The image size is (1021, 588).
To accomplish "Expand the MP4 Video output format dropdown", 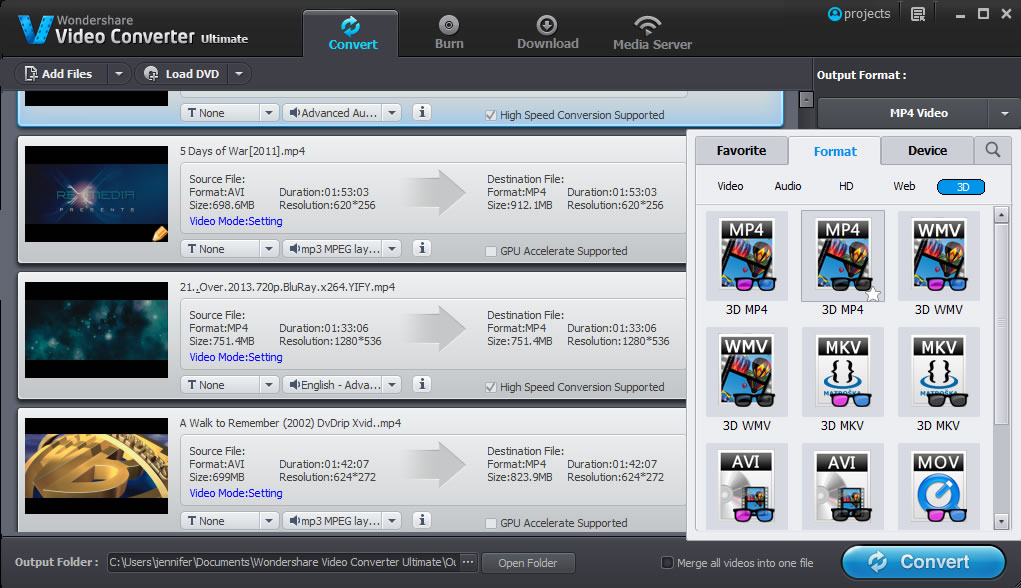I will (x=1003, y=113).
